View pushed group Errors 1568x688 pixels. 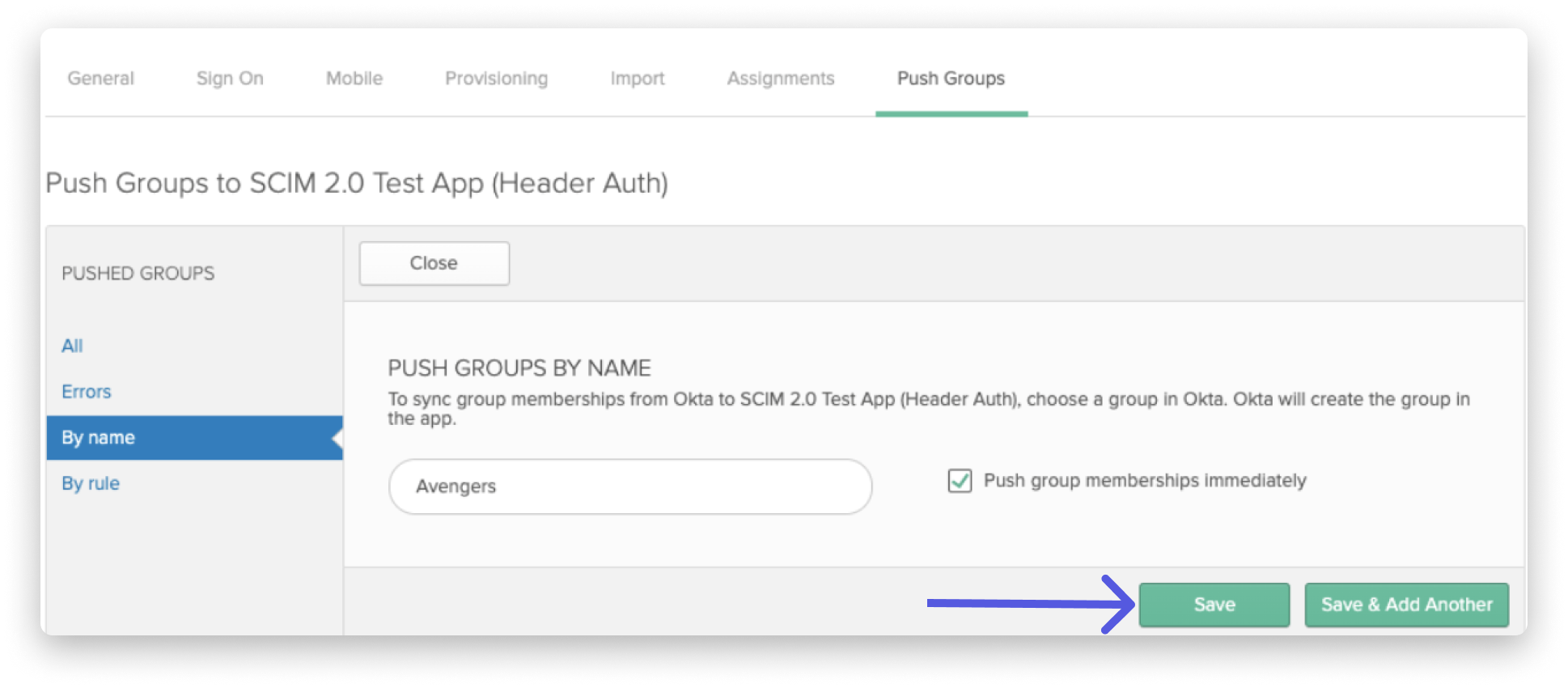(86, 392)
